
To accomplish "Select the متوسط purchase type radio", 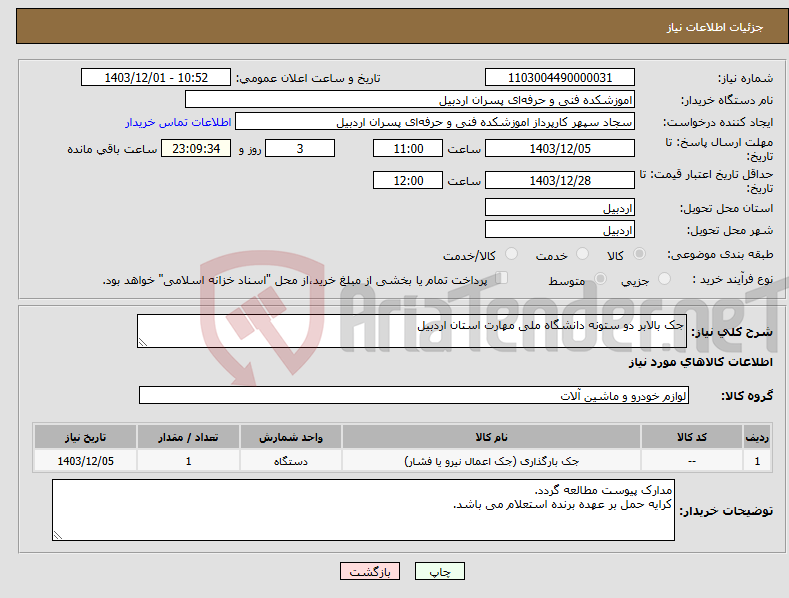I will click(600, 278).
